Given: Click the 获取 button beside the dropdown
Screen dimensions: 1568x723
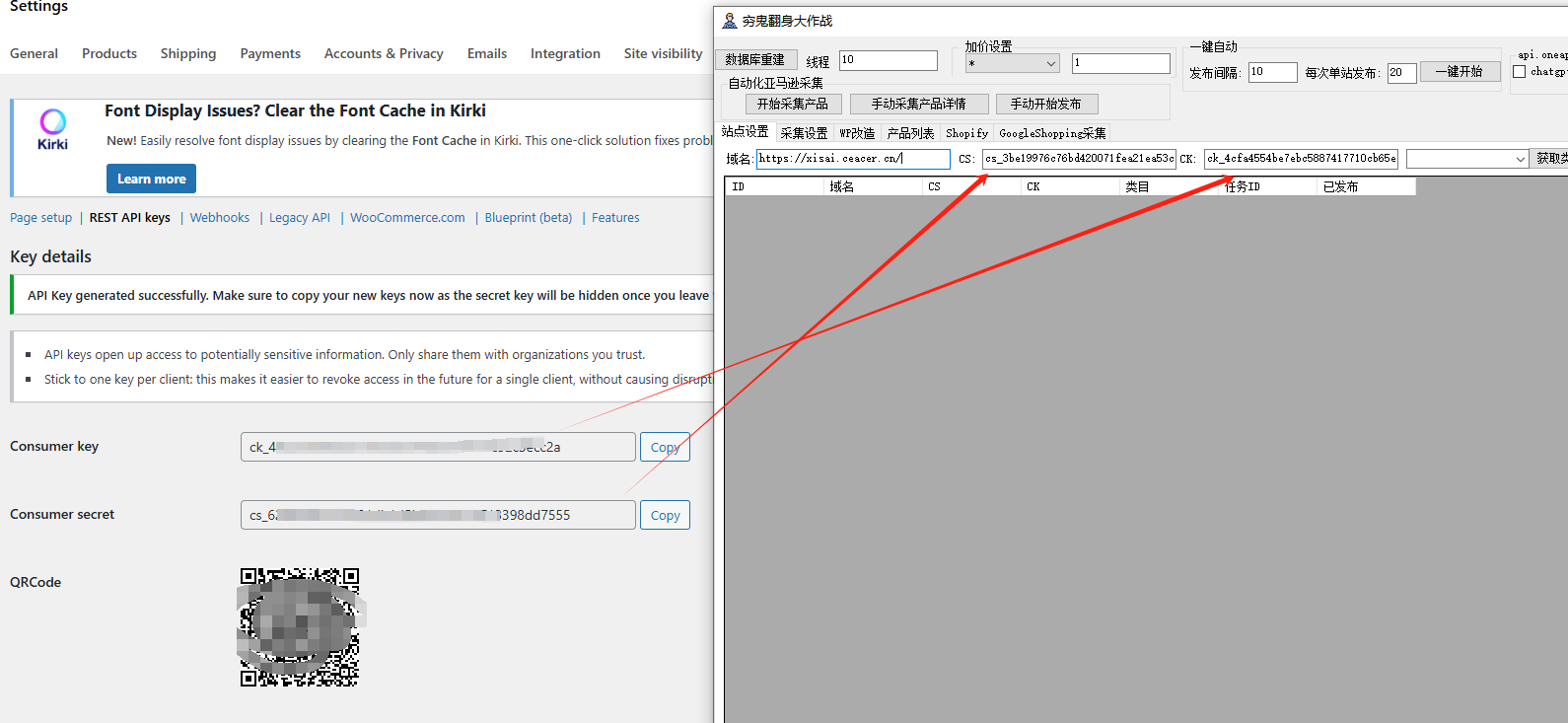Looking at the screenshot, I should point(1550,159).
